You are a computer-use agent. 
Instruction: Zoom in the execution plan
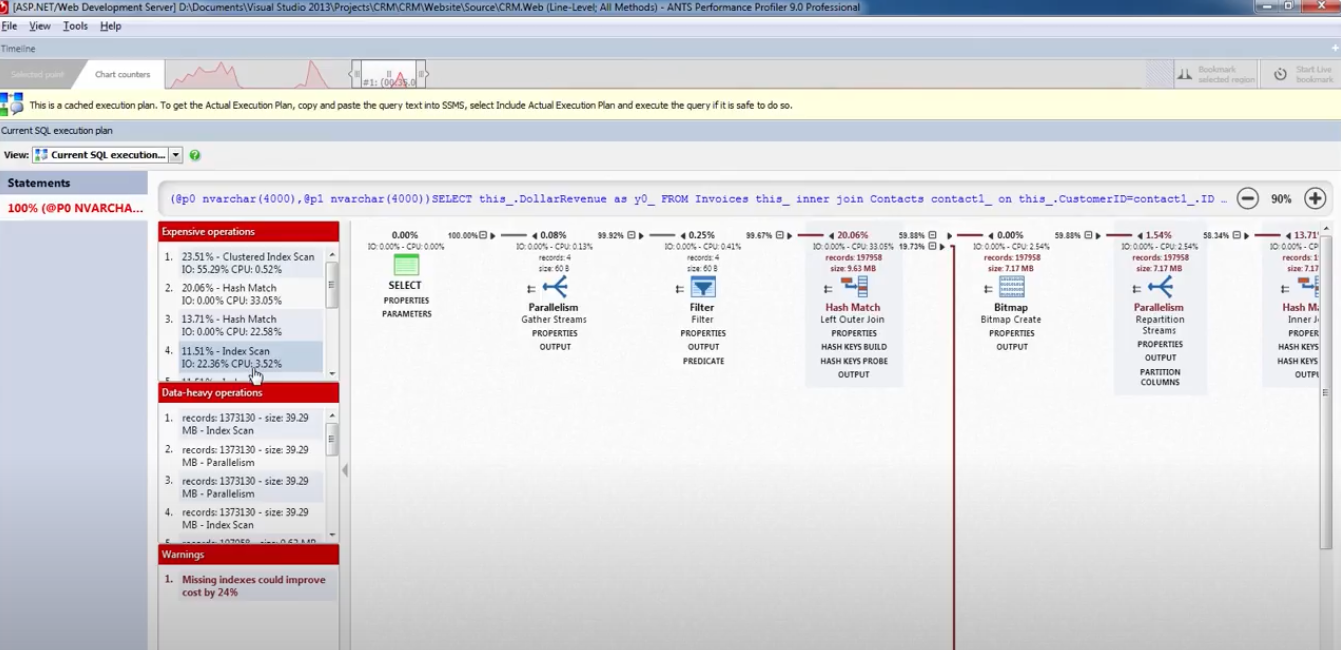(x=1315, y=198)
